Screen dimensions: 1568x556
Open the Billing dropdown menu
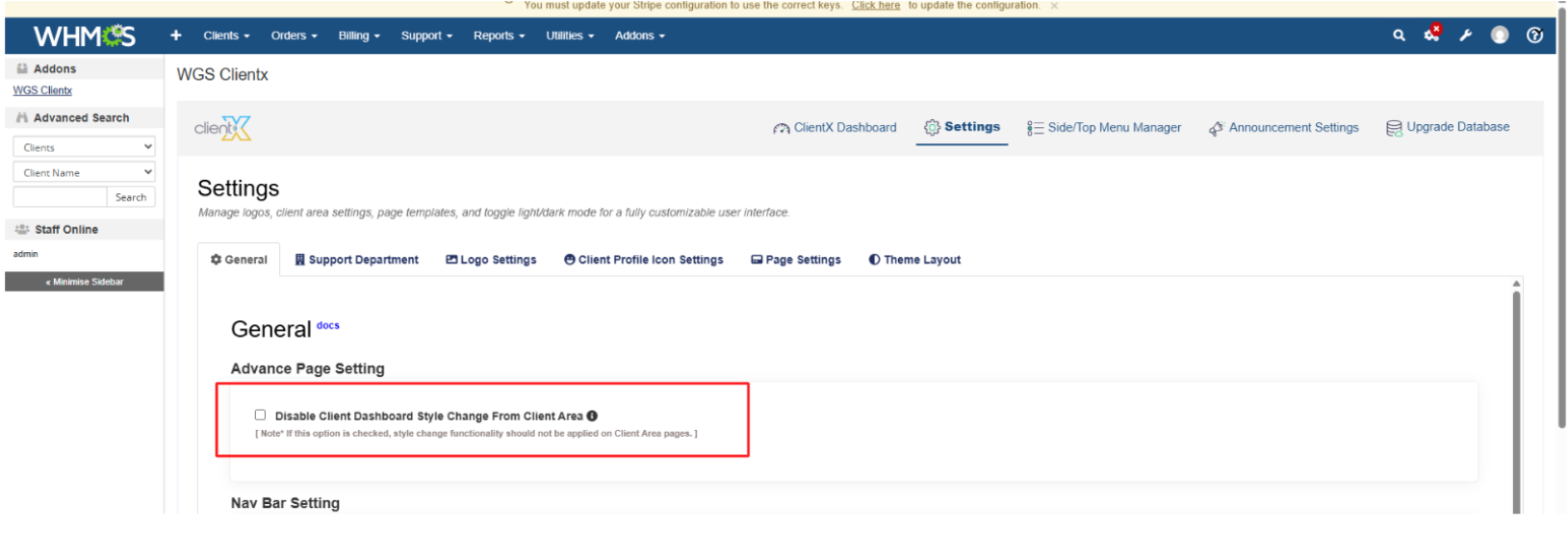point(359,36)
